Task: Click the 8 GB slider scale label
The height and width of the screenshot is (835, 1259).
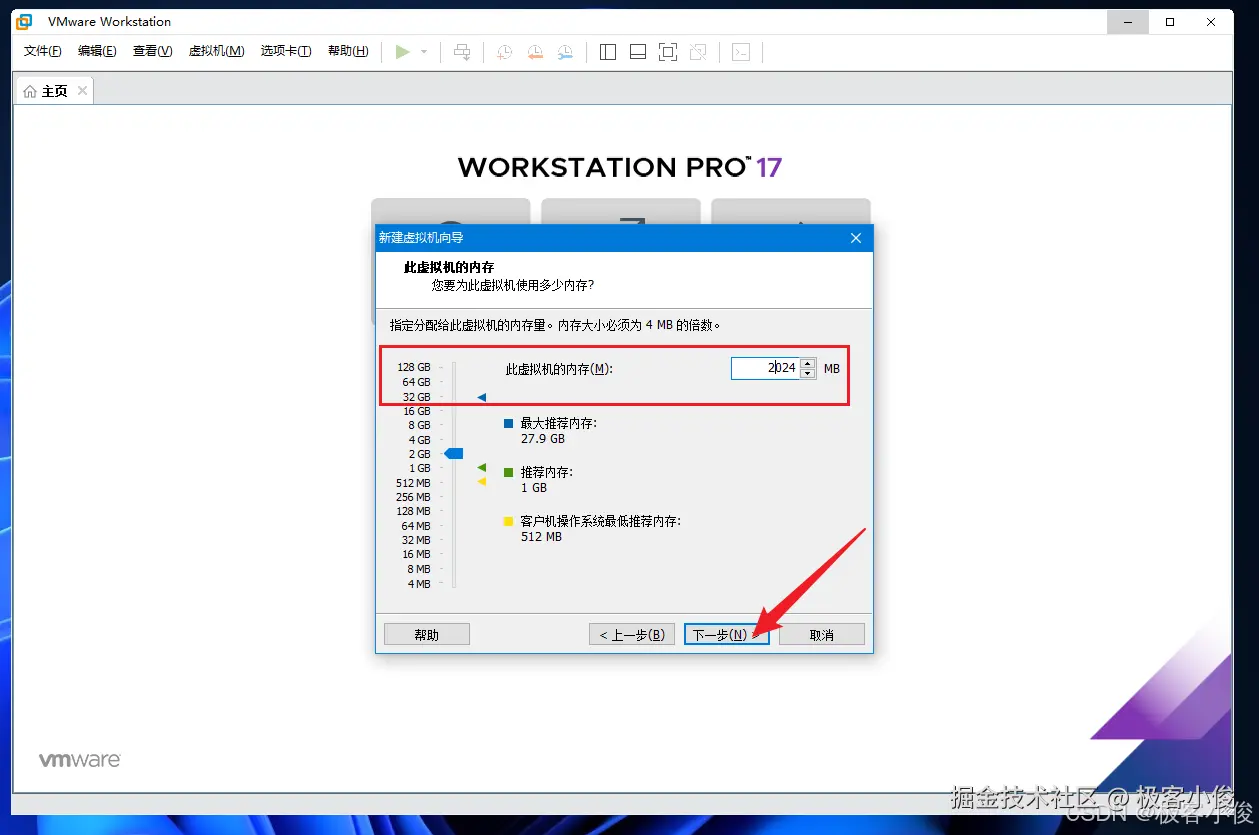Action: [x=420, y=425]
